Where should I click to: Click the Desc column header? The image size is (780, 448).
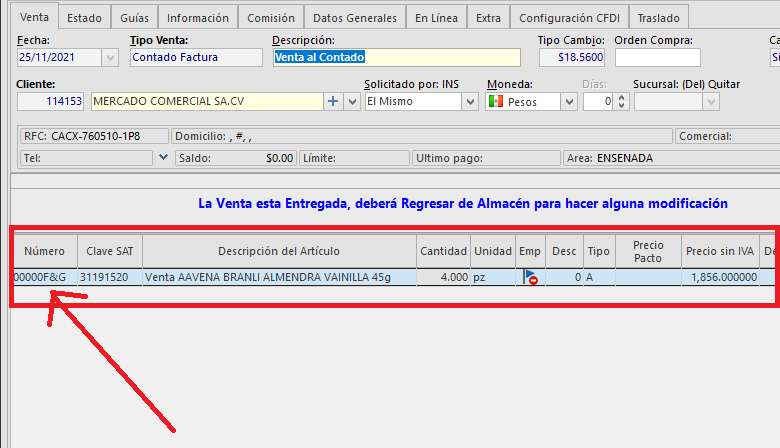pyautogui.click(x=564, y=251)
